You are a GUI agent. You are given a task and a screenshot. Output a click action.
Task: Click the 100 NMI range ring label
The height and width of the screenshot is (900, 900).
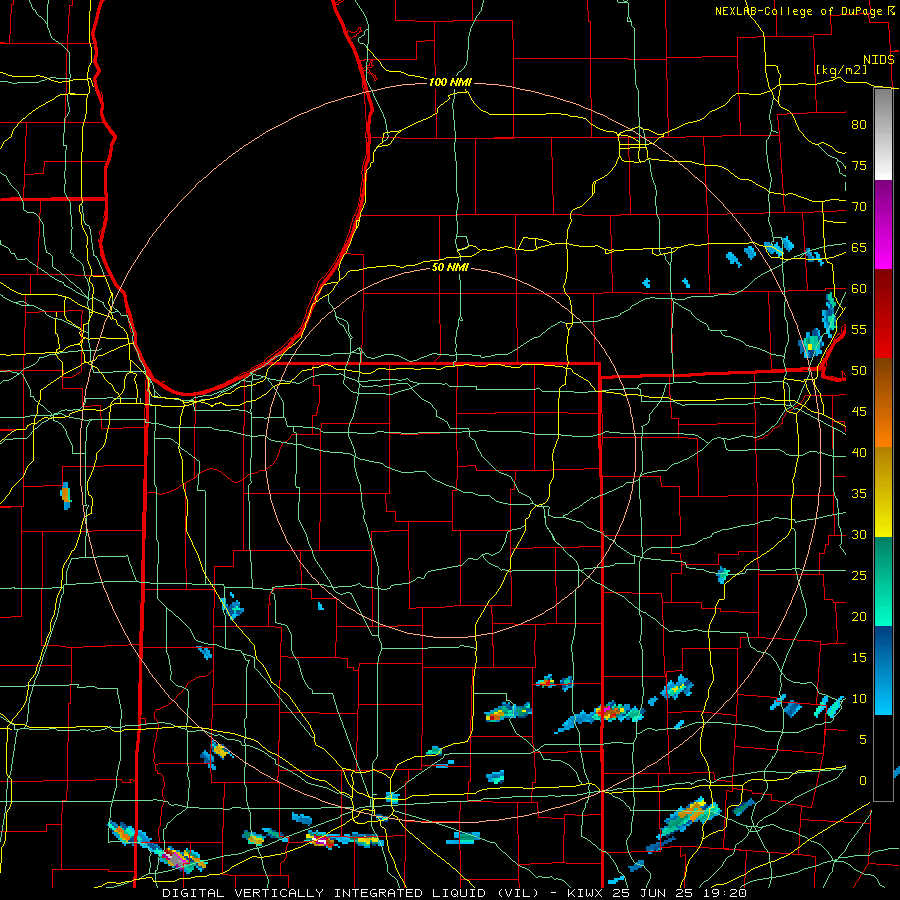[x=450, y=82]
